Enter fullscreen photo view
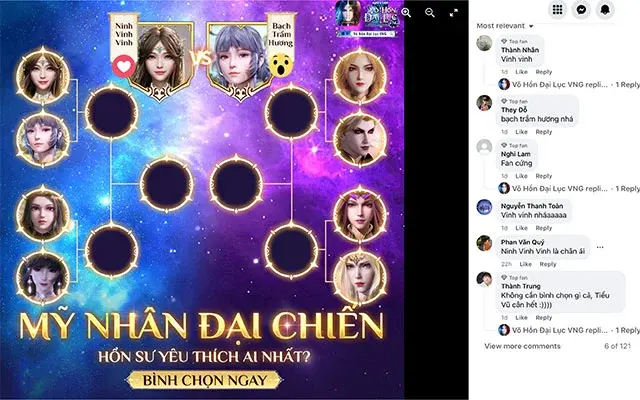 tap(453, 13)
